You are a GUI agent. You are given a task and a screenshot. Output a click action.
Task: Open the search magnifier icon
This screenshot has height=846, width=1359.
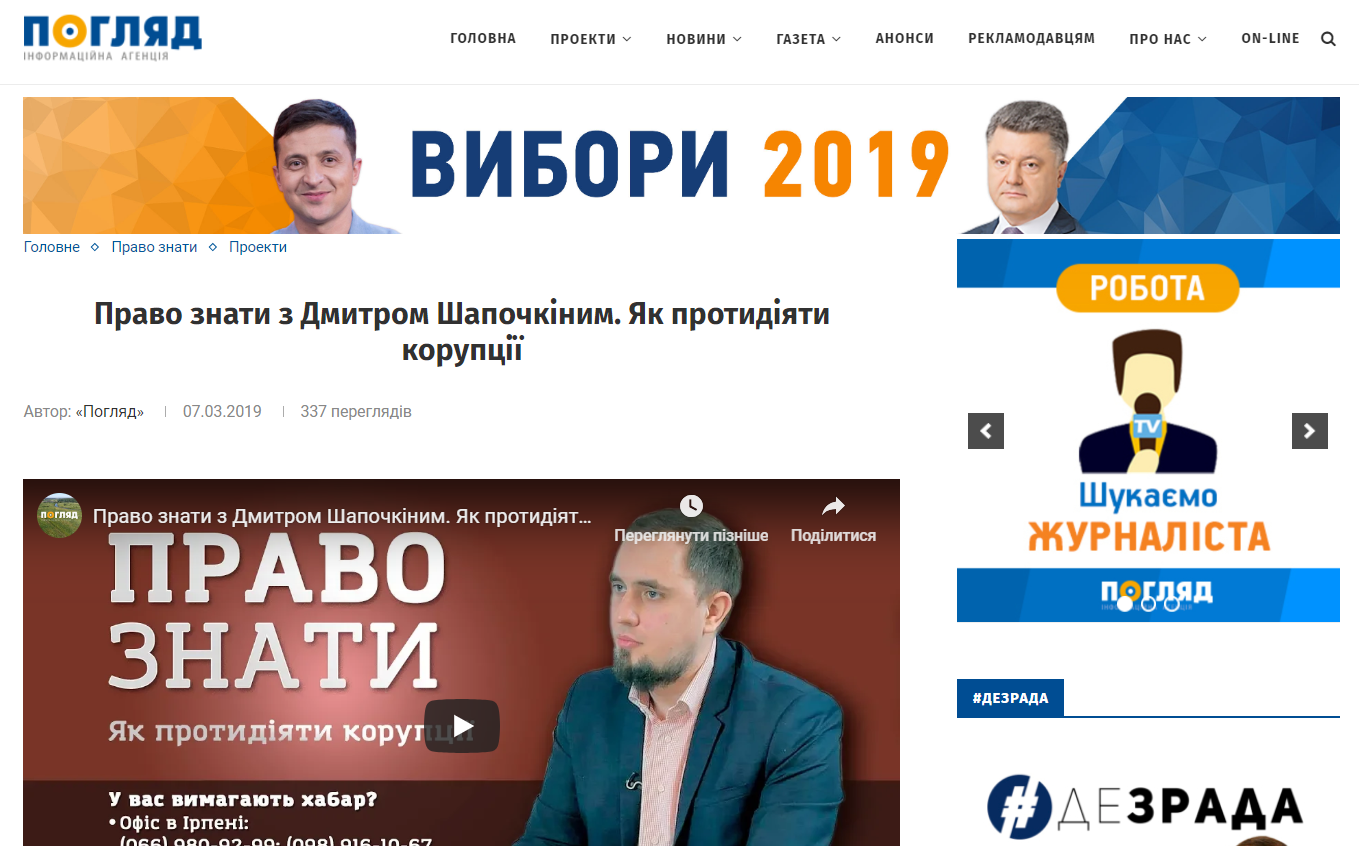point(1328,39)
